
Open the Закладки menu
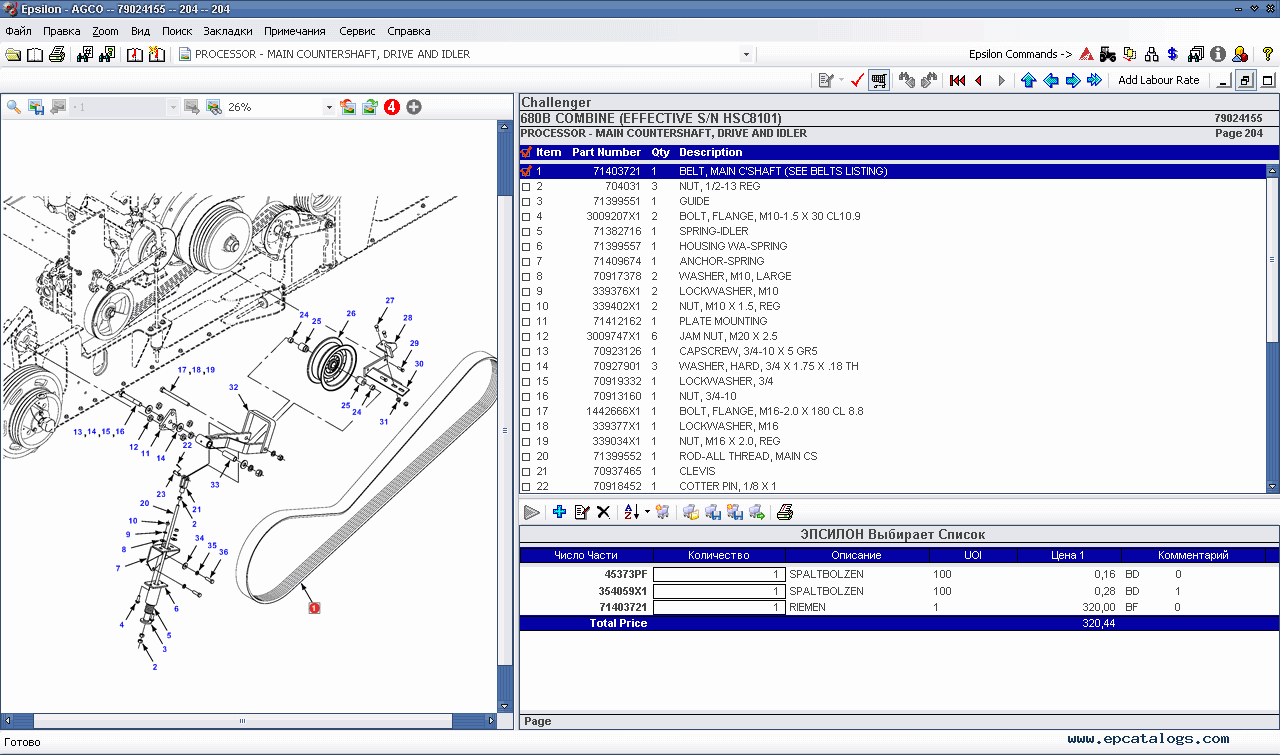click(227, 31)
